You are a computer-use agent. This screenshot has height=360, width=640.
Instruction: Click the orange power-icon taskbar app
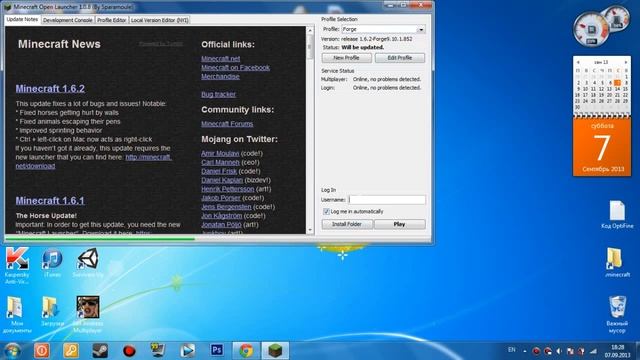coord(42,351)
